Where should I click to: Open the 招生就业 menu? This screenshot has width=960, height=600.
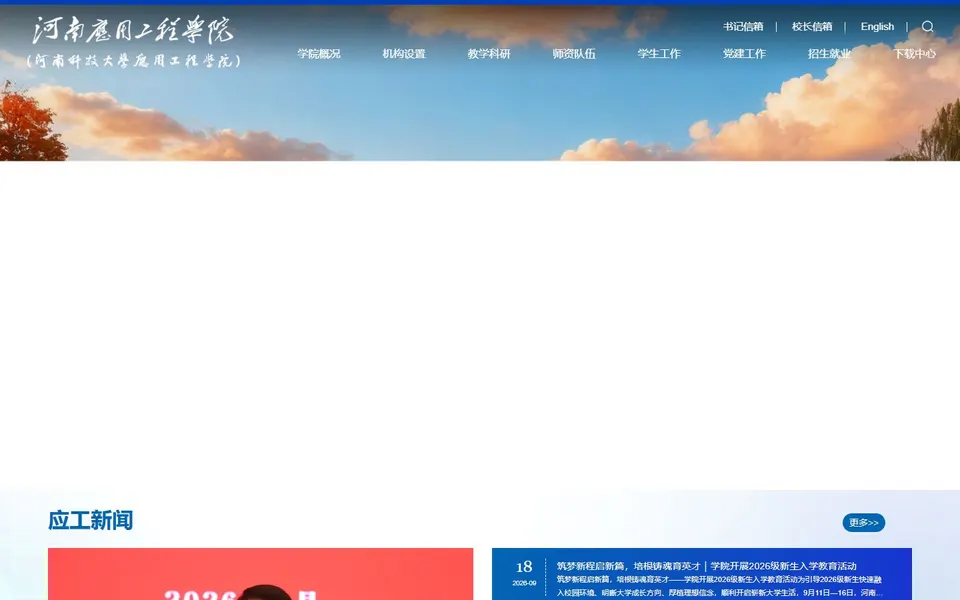click(829, 54)
